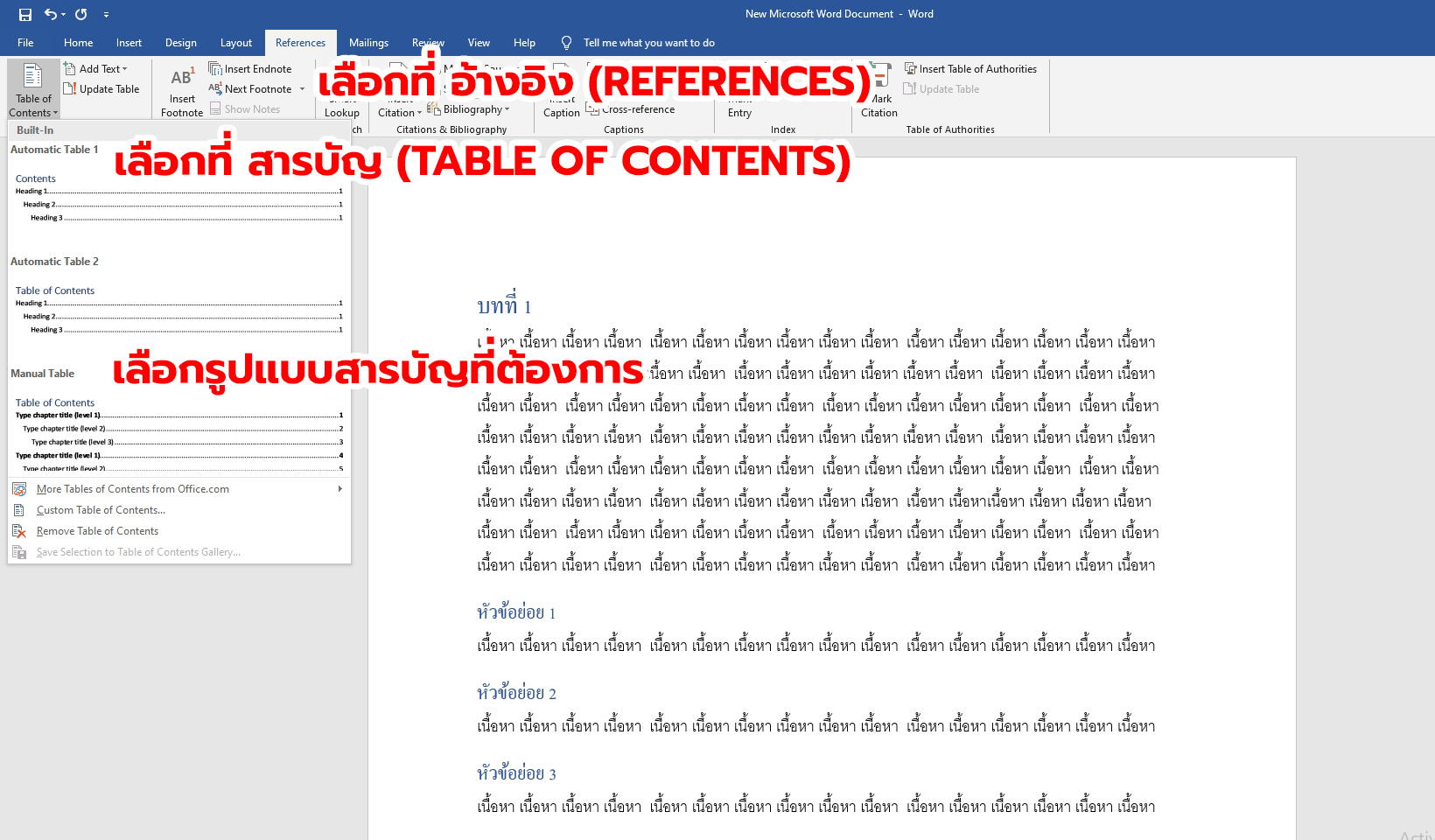Click the Insert Footnote AB icon
1435x840 pixels.
click(182, 89)
